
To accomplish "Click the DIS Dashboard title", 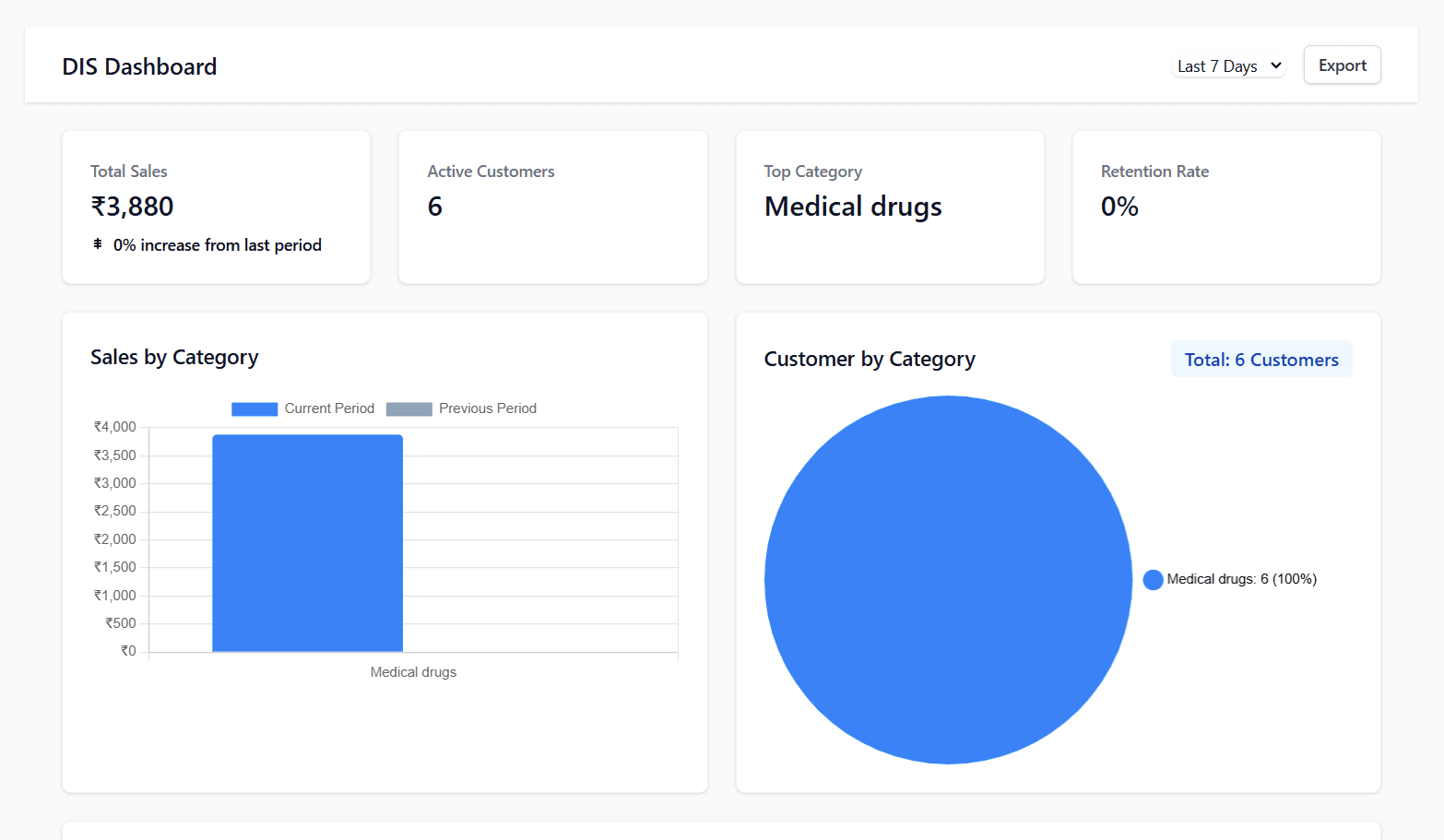I will pos(139,65).
